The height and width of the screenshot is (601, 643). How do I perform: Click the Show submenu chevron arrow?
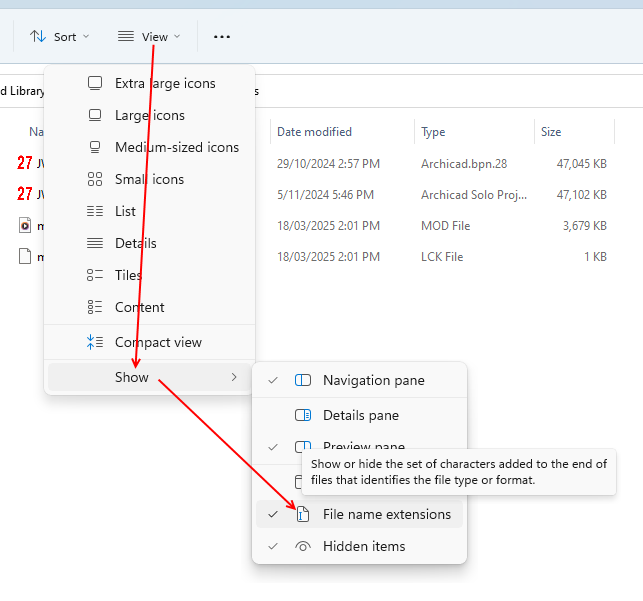(x=234, y=377)
